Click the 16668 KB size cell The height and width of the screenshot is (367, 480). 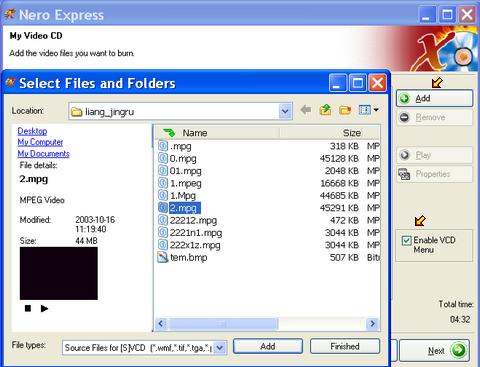click(339, 183)
